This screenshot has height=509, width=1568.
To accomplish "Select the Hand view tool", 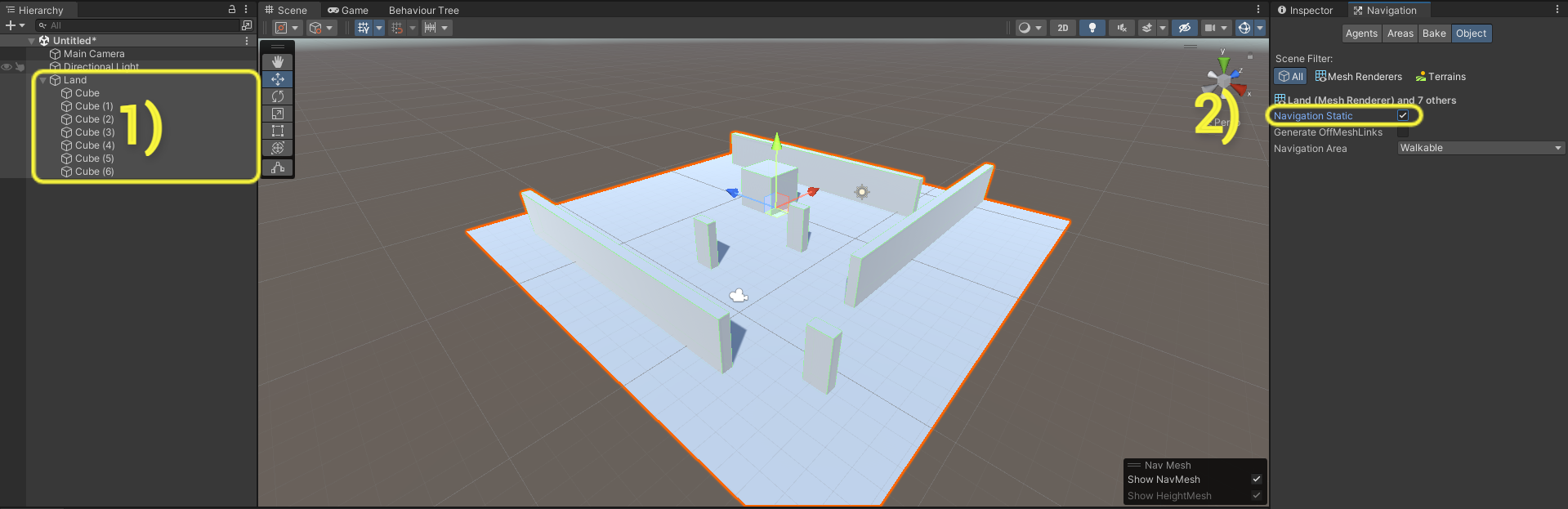I will pyautogui.click(x=278, y=62).
